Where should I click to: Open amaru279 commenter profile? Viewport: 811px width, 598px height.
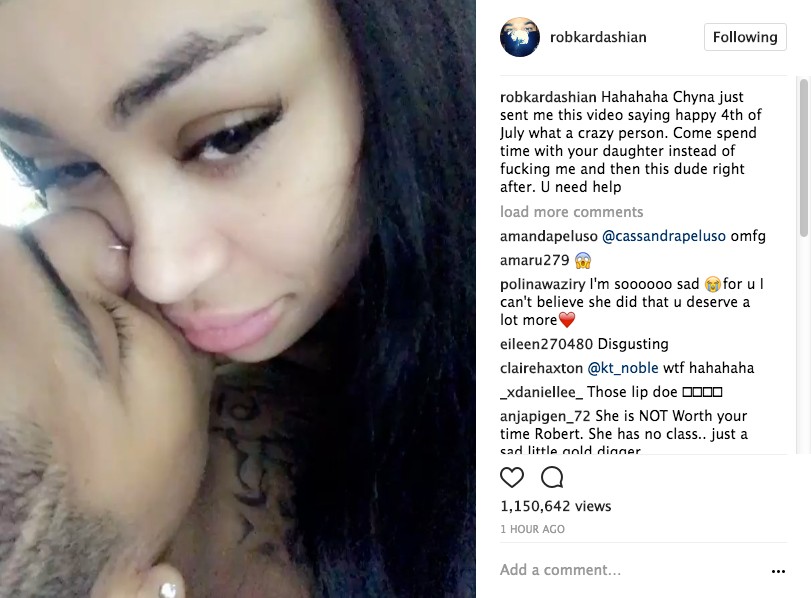pos(534,260)
